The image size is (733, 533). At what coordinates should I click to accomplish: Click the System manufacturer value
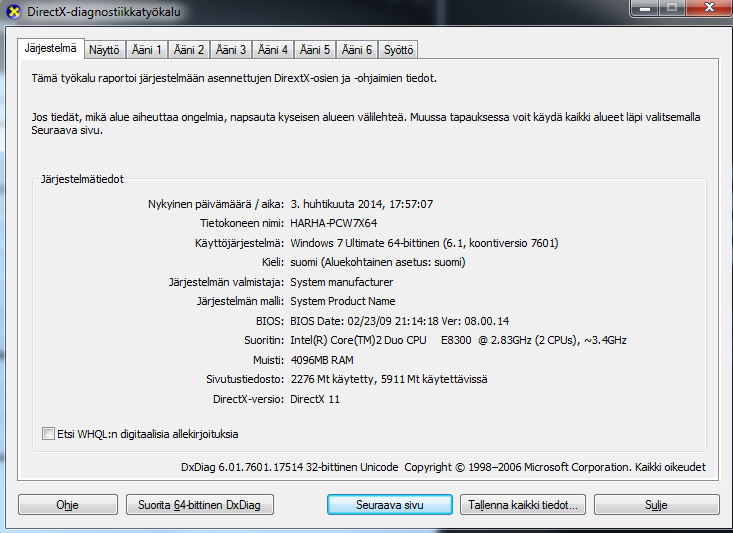coord(342,282)
